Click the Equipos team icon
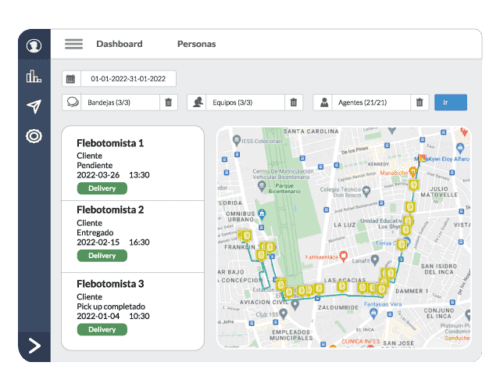Screen dimensions: 500x391 197,102
